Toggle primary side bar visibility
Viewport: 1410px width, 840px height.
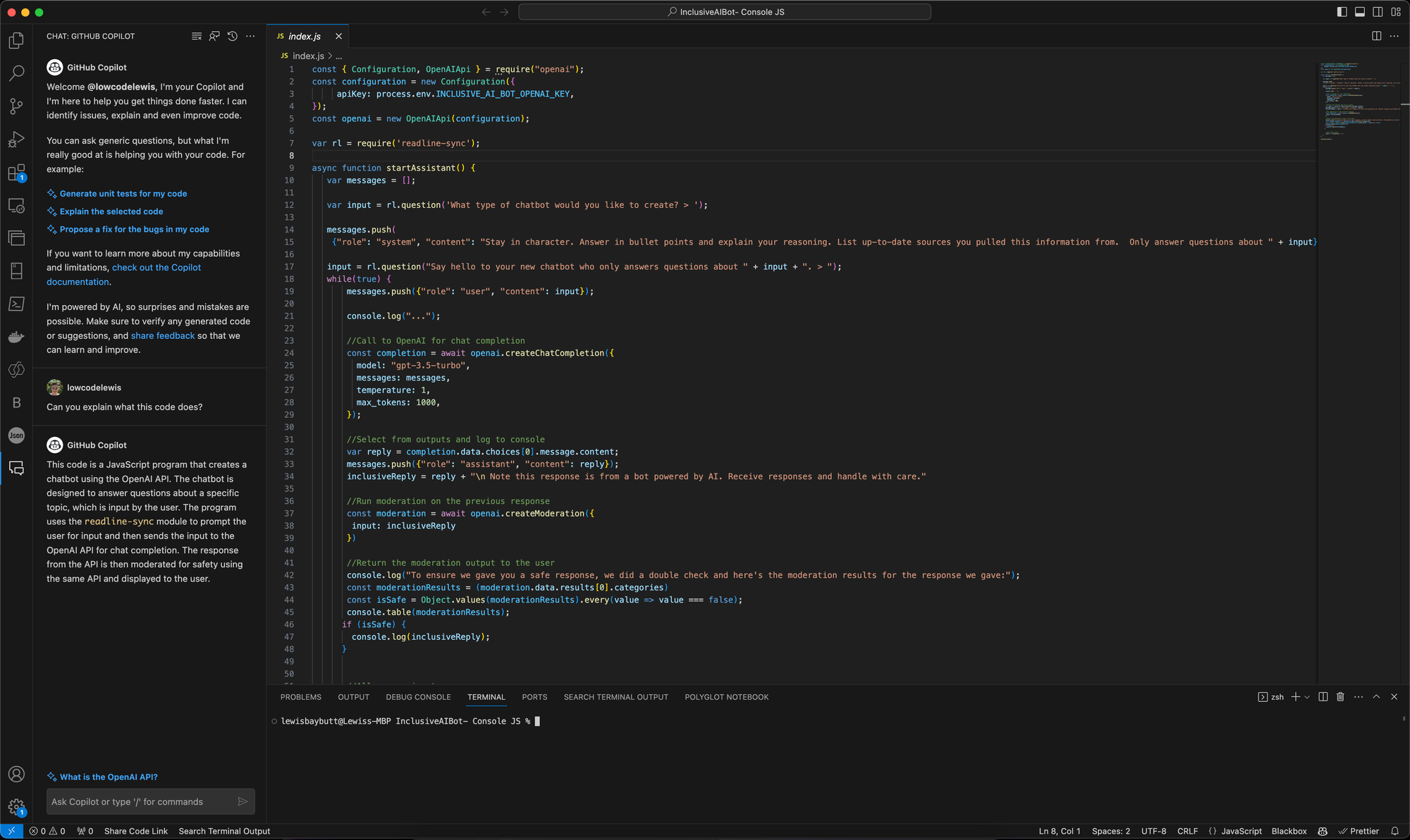pos(1342,12)
